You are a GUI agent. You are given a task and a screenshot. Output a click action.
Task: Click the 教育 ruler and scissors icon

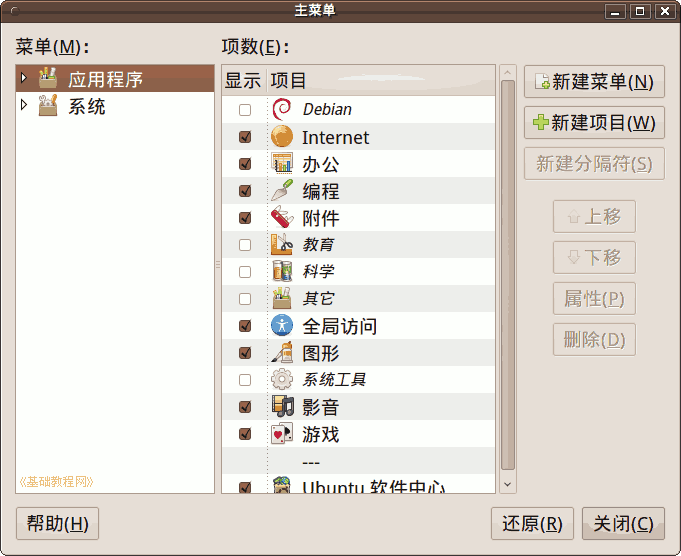[x=281, y=244]
